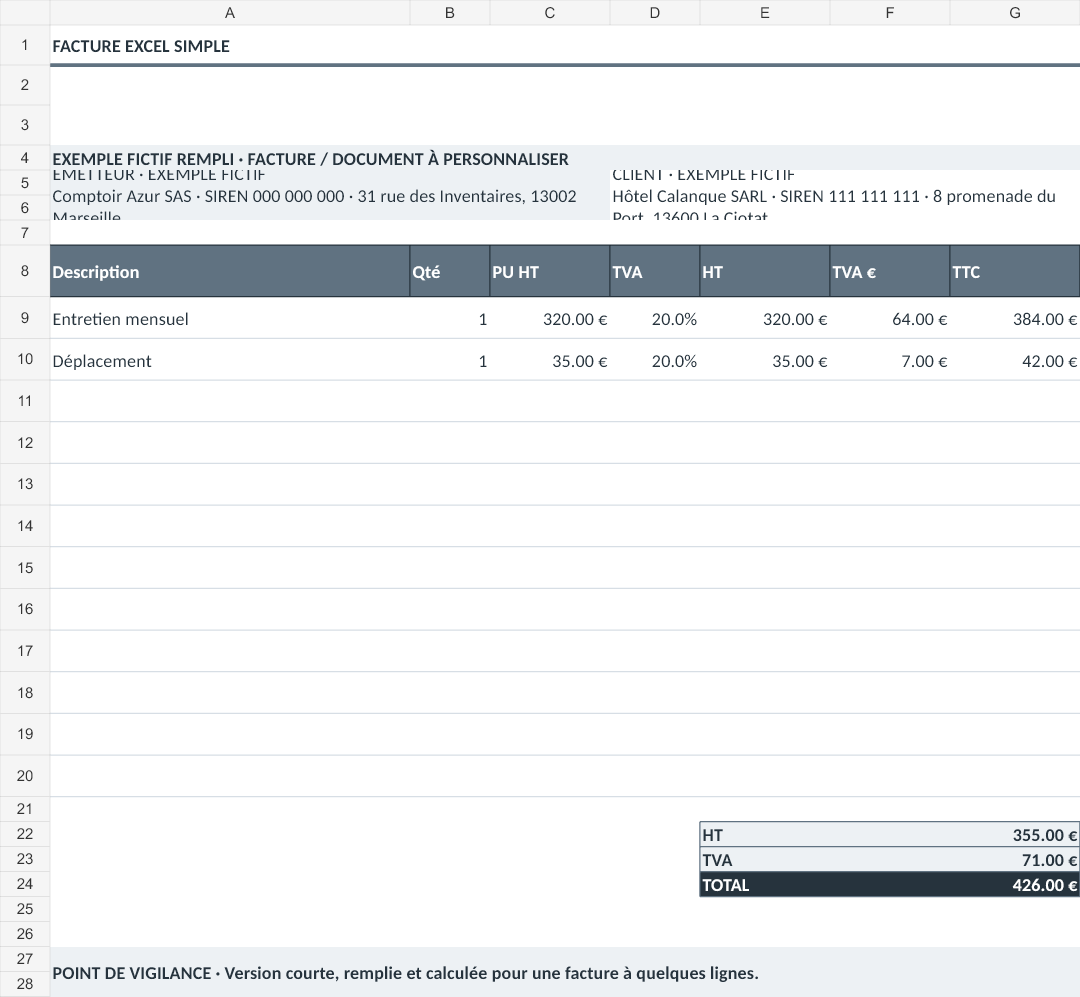This screenshot has height=997, width=1080.
Task: Click the 'TVA €' table header
Action: [890, 271]
